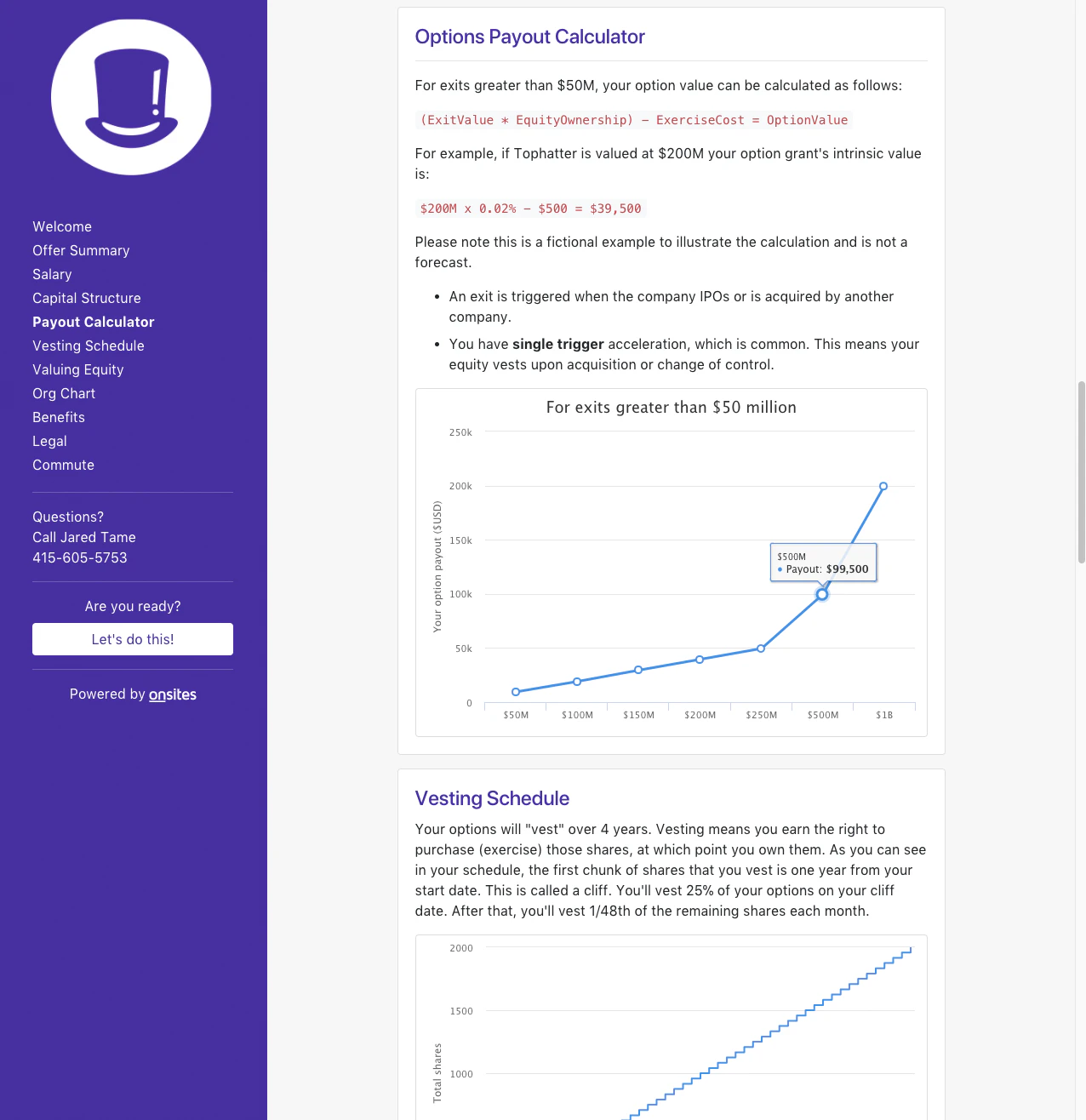Viewport: 1086px width, 1120px height.
Task: Open the Offer Summary section
Action: (x=81, y=250)
